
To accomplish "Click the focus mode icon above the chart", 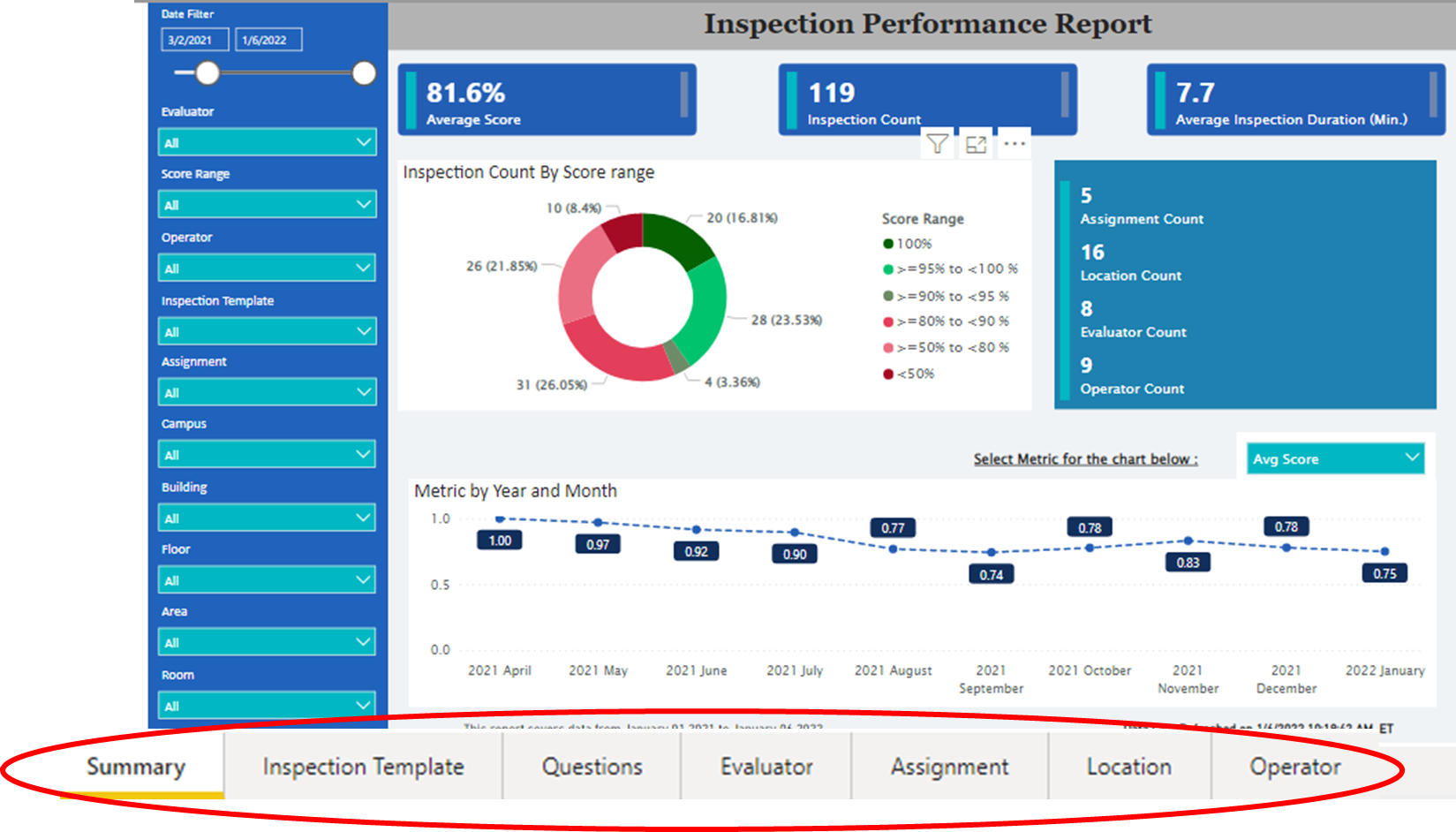I will point(976,142).
